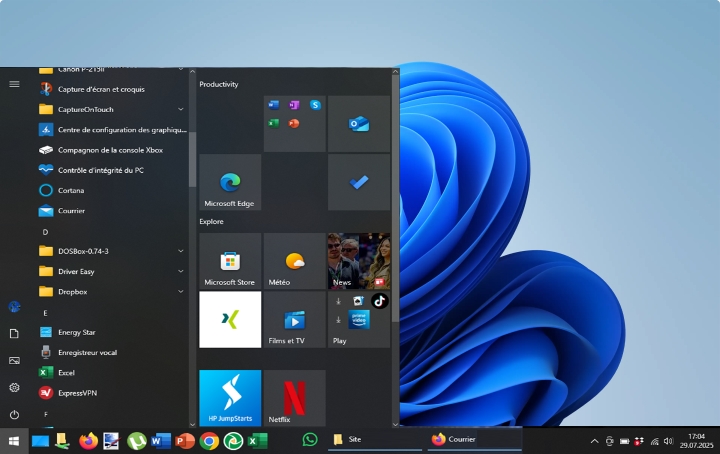The height and width of the screenshot is (454, 720).
Task: Open the Wi-Fi network tray icon
Action: tap(654, 441)
